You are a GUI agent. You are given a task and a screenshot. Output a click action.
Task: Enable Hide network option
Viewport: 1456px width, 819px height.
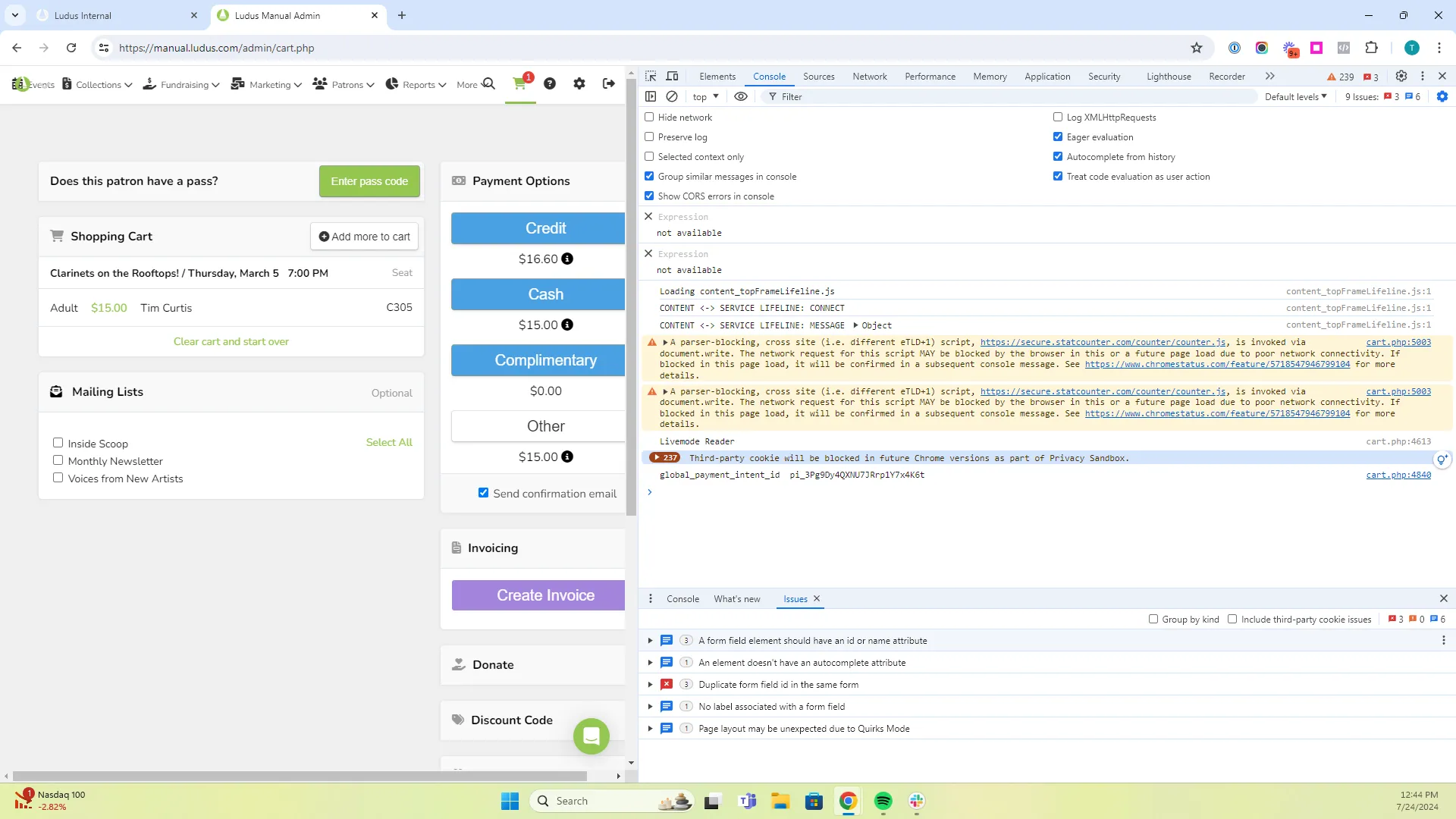point(649,117)
